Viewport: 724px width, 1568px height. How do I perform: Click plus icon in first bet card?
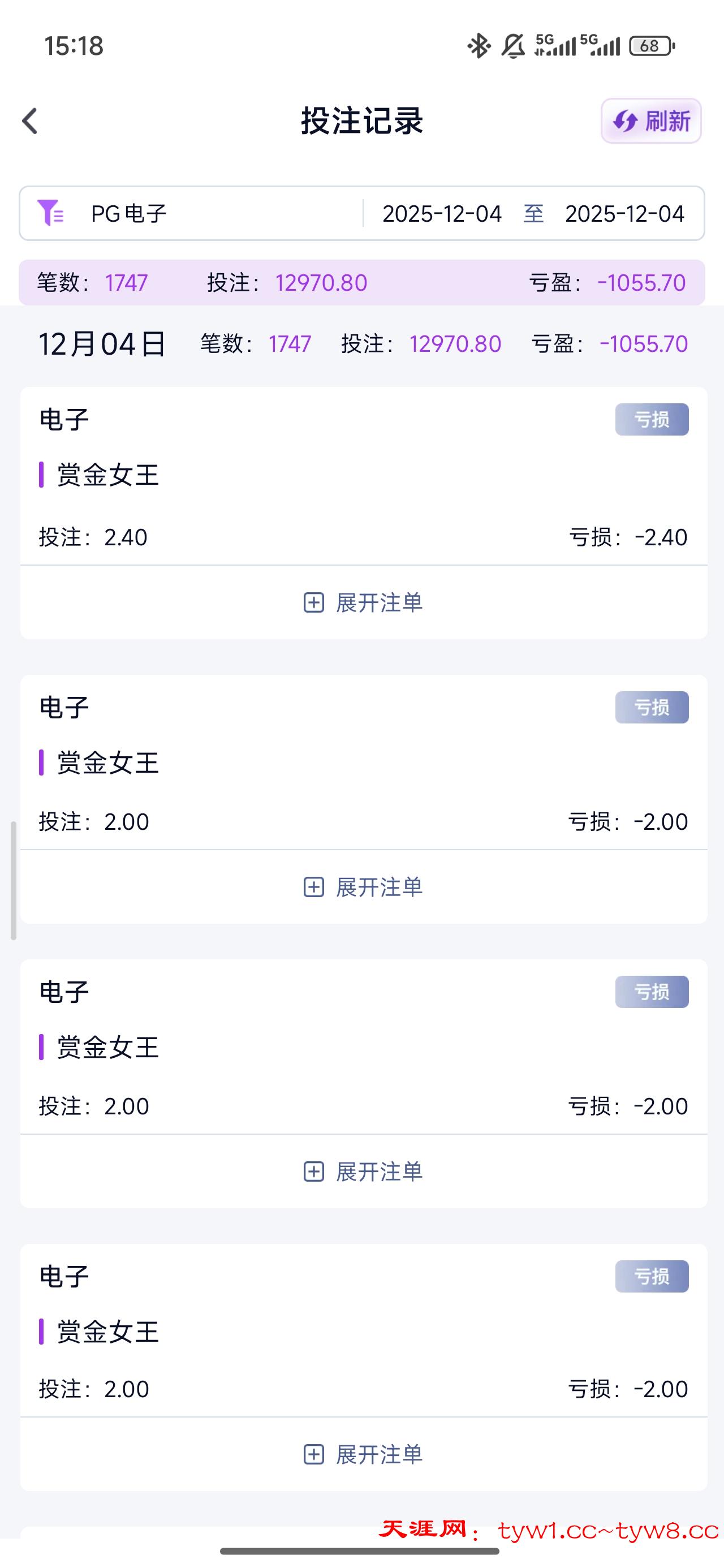[313, 602]
